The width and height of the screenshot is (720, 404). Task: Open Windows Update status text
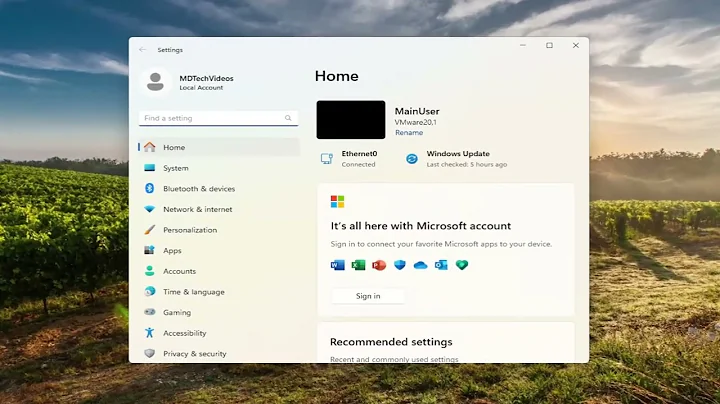(458, 154)
